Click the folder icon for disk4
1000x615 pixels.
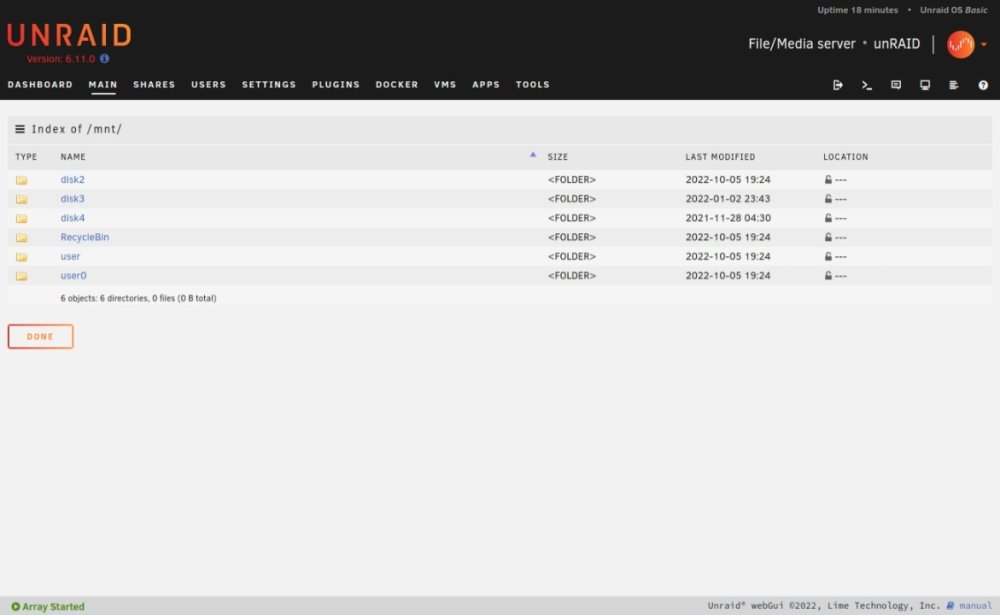click(22, 218)
